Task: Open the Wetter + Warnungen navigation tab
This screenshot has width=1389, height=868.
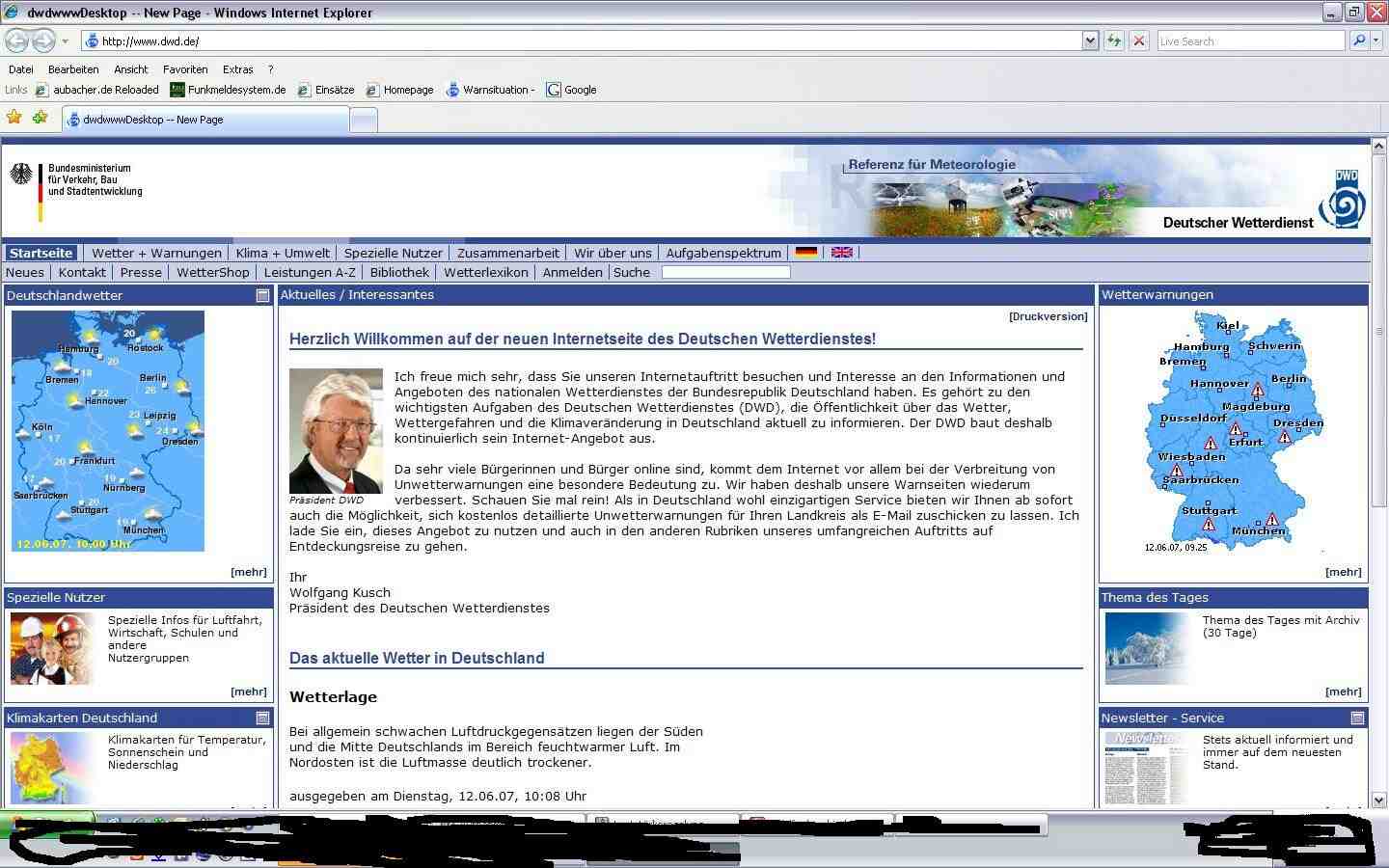Action: click(156, 253)
